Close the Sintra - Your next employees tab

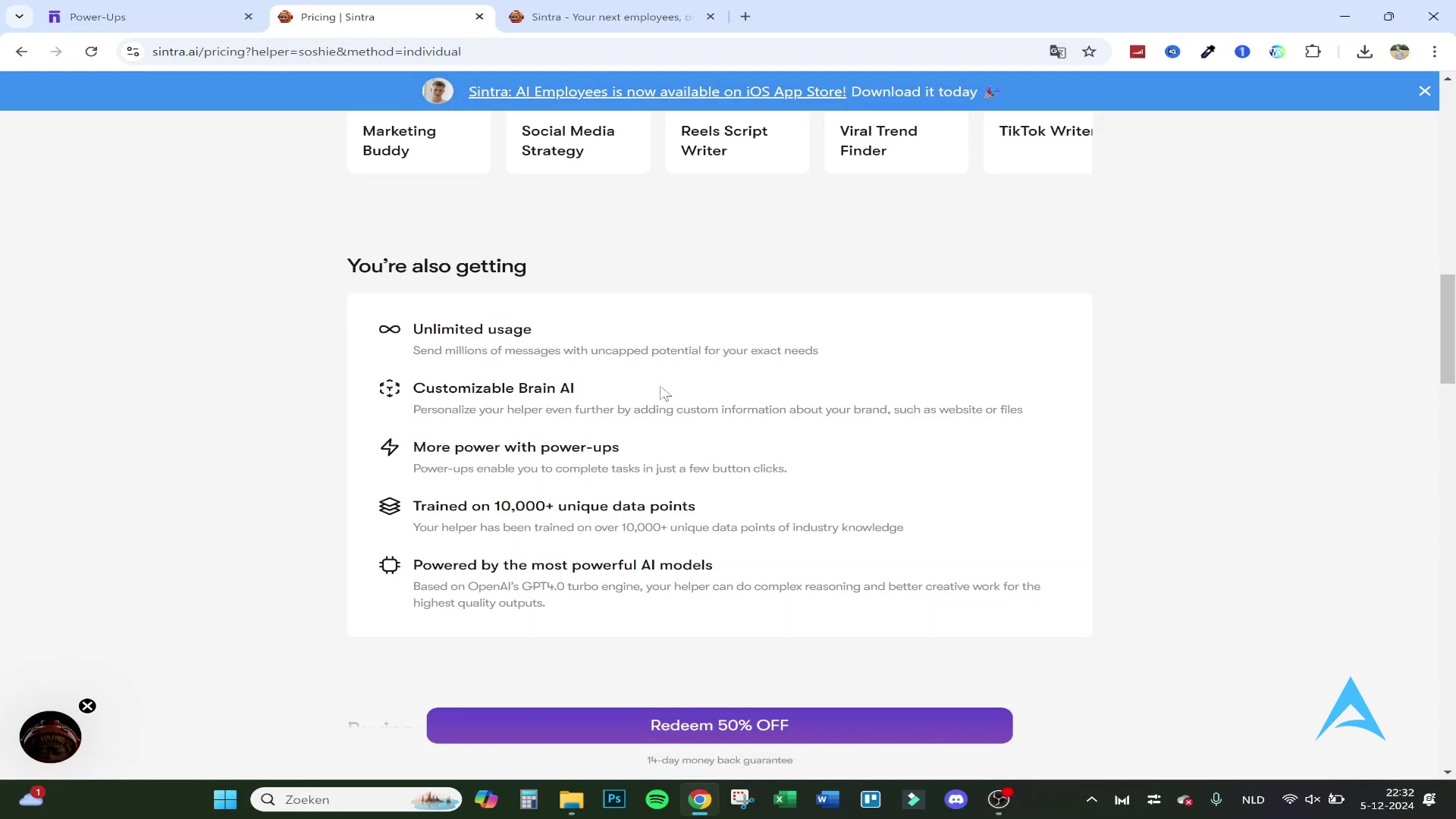pos(711,17)
